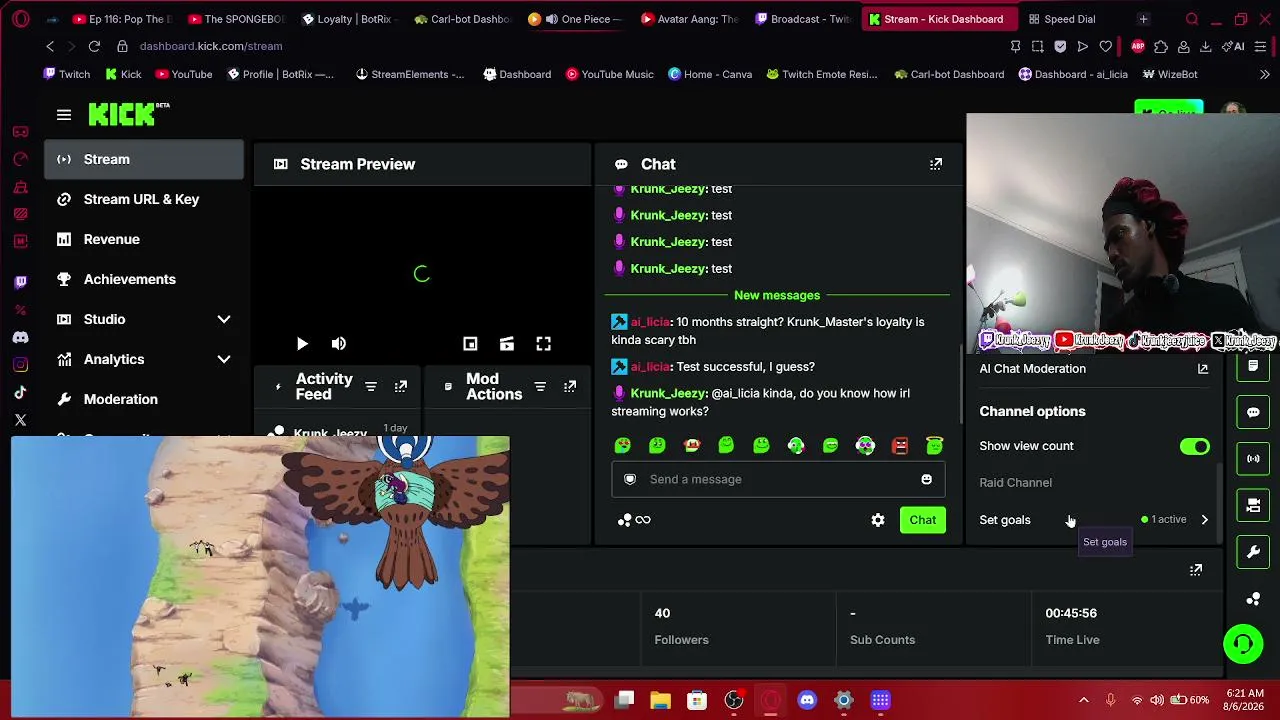Open Mod Actions filter options

[x=540, y=386]
